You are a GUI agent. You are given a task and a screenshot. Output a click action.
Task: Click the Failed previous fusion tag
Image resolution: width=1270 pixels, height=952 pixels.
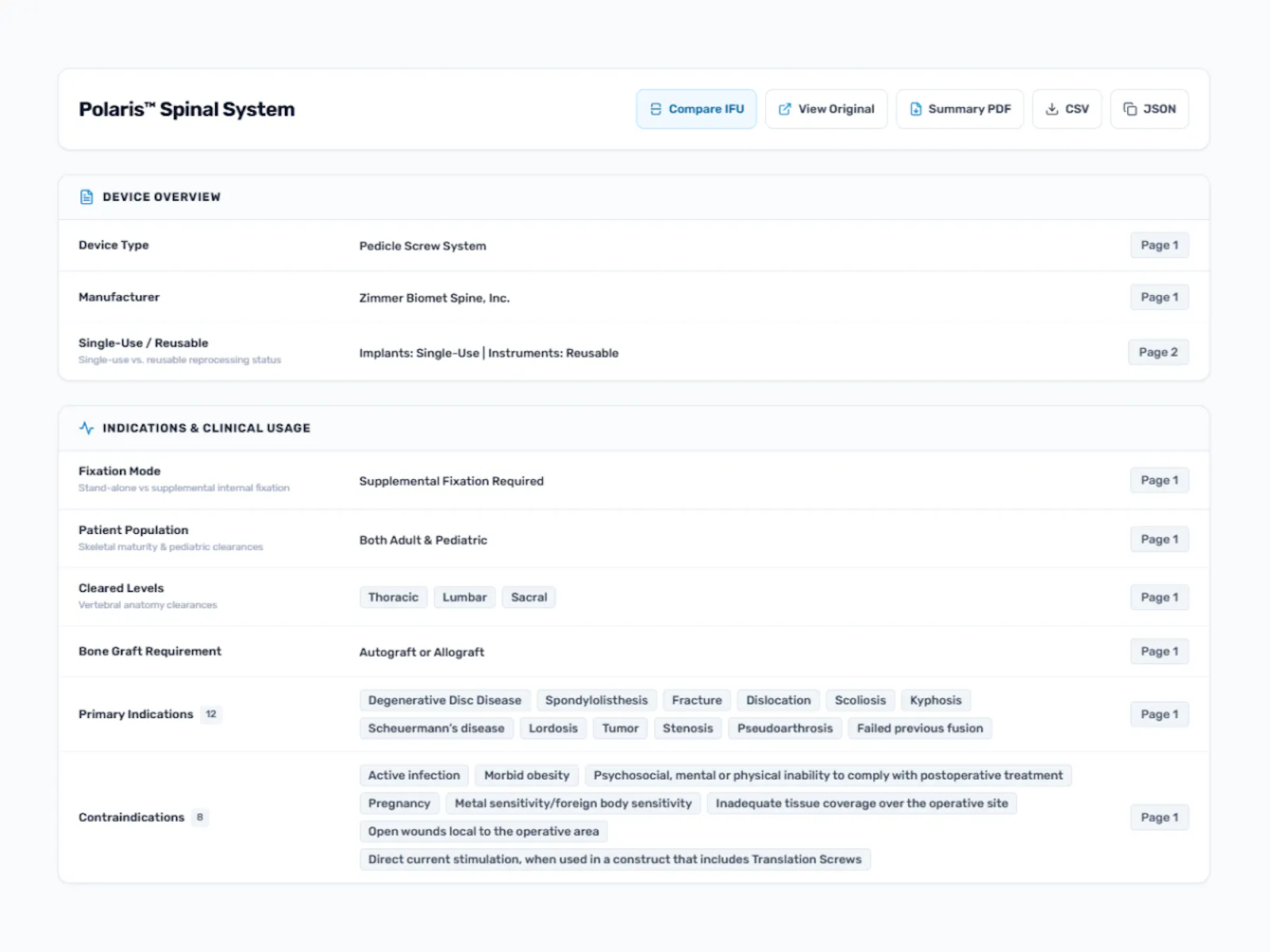[920, 728]
